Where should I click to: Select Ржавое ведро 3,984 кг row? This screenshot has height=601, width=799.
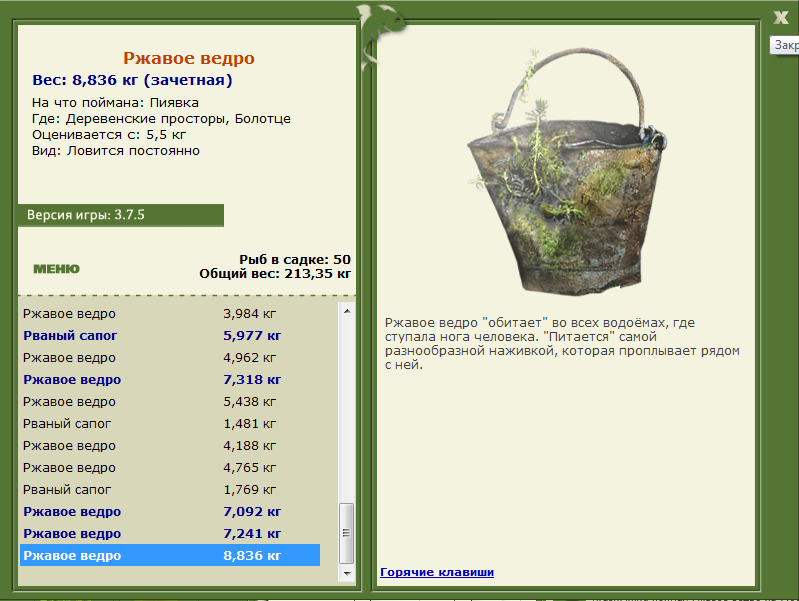(x=170, y=313)
